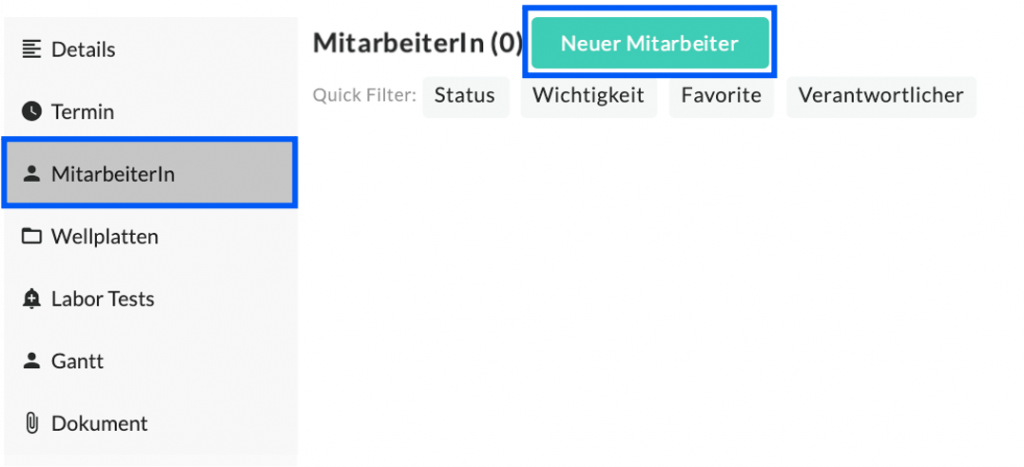Go to the Wellplatten section
The image size is (1024, 467).
[104, 237]
